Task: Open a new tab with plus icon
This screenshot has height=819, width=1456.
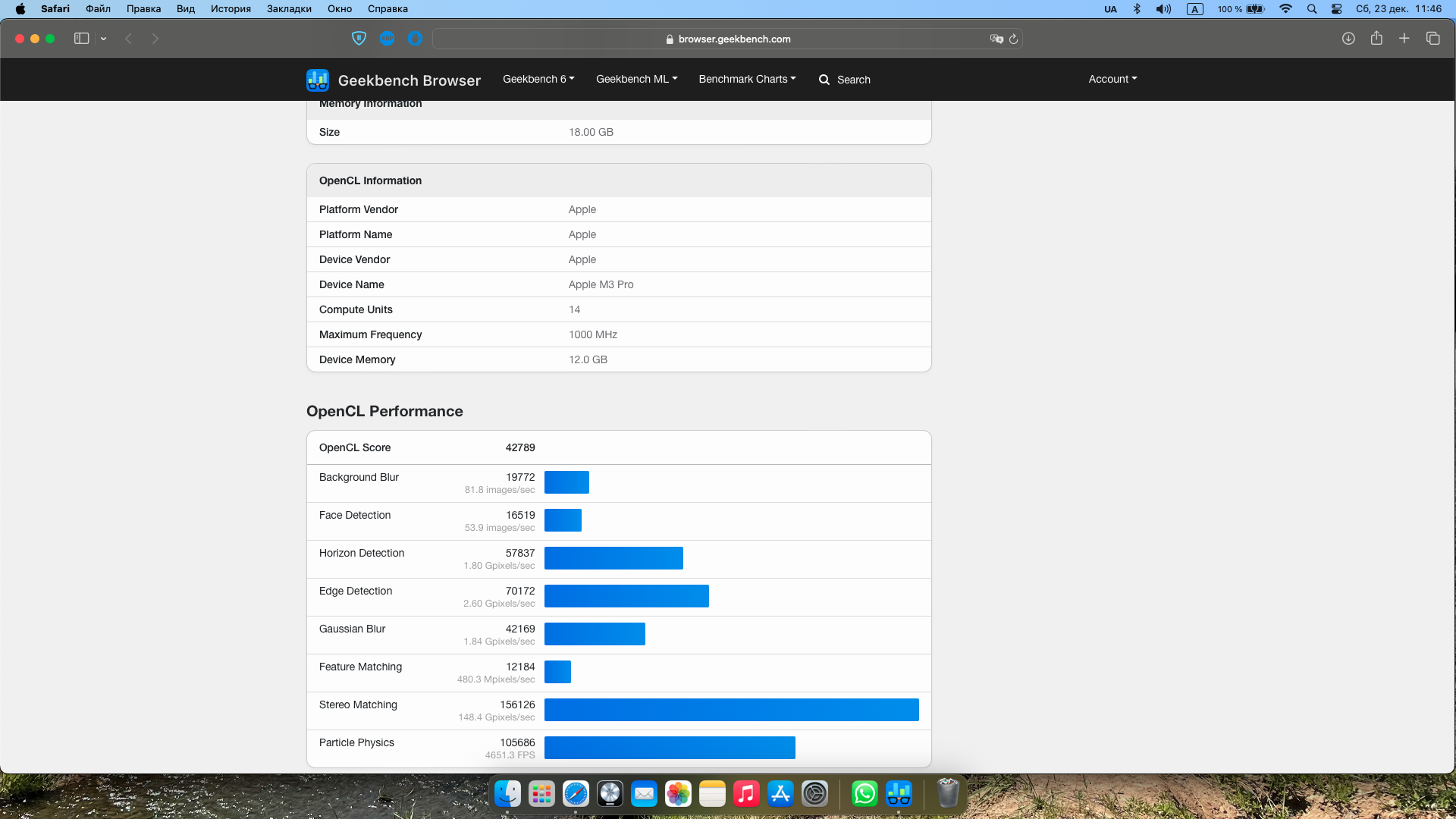Action: pos(1404,39)
